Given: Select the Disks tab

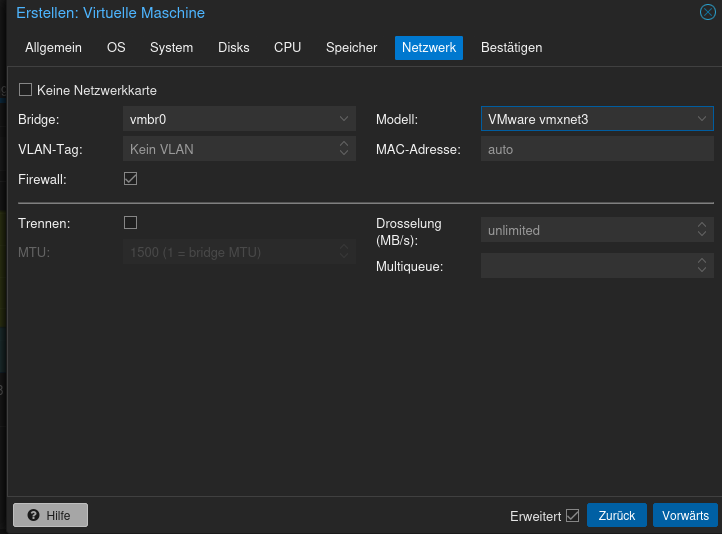Looking at the screenshot, I should pos(234,48).
